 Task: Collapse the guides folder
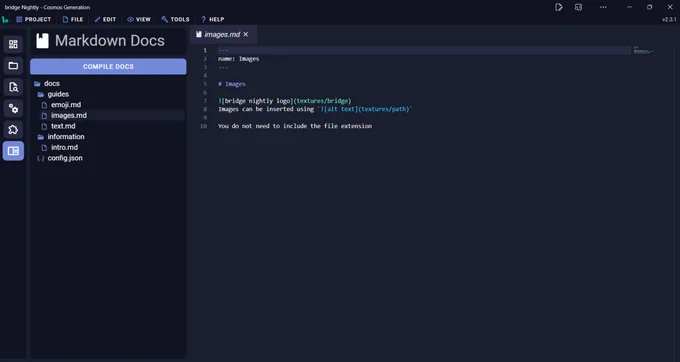tap(53, 94)
